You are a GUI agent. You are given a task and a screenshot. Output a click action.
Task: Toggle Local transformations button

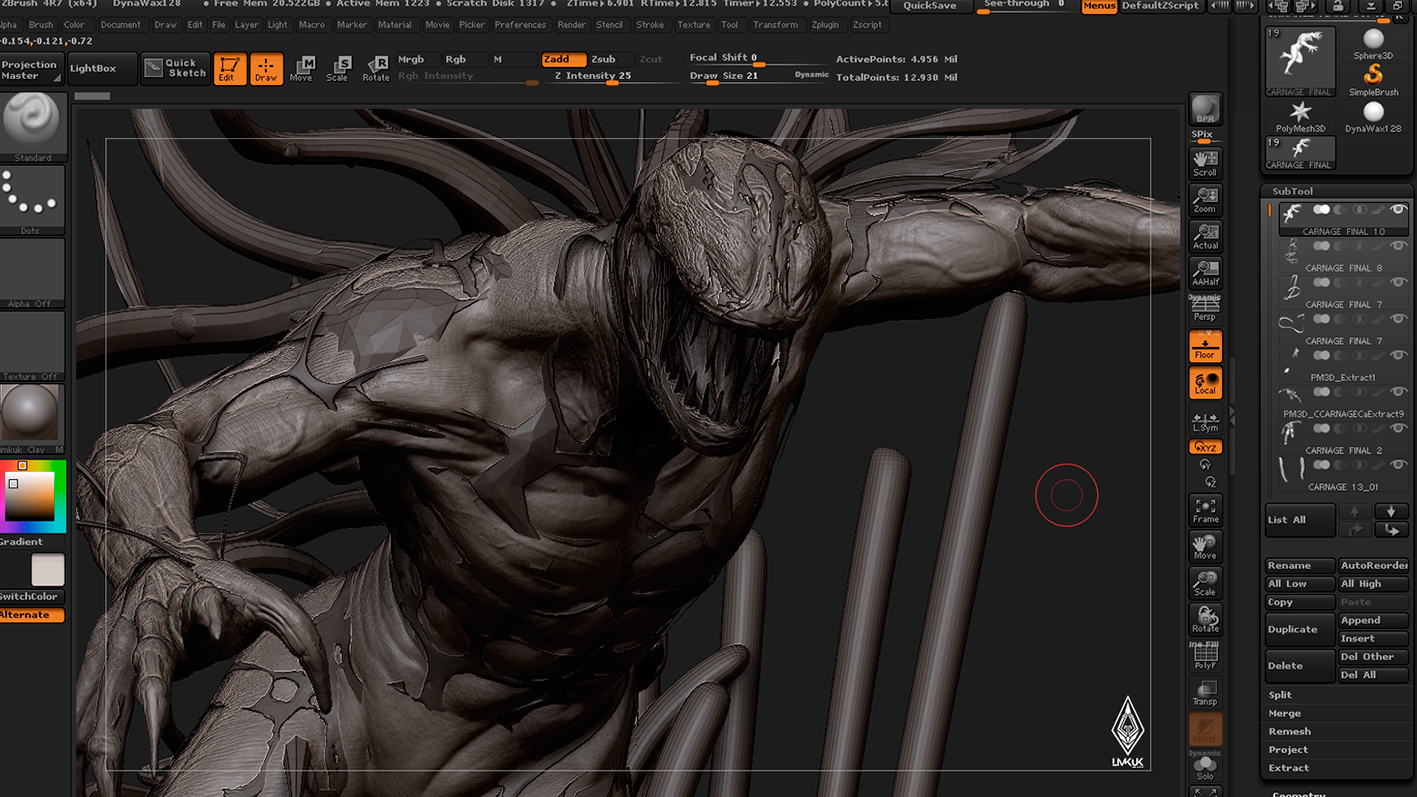[x=1205, y=382]
